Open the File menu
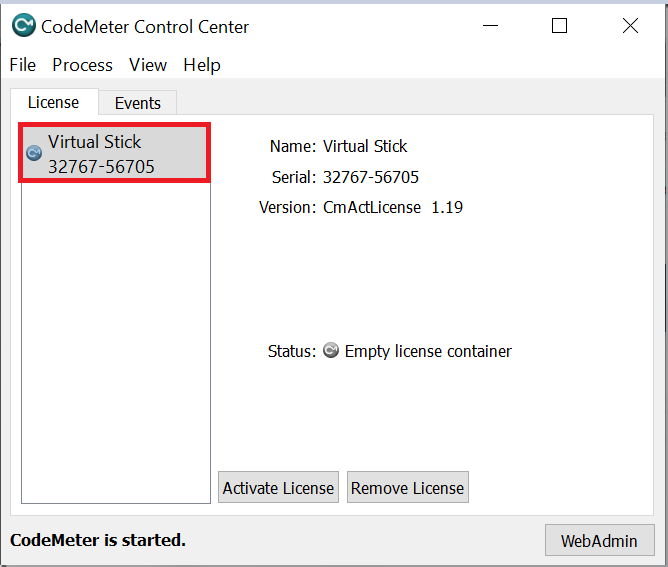 23,65
